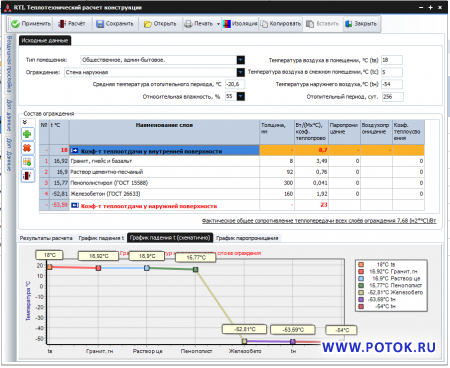The width and height of the screenshot is (450, 368).
Task: Click thickness cell 300 of Пенополистирол
Action: coord(277,183)
